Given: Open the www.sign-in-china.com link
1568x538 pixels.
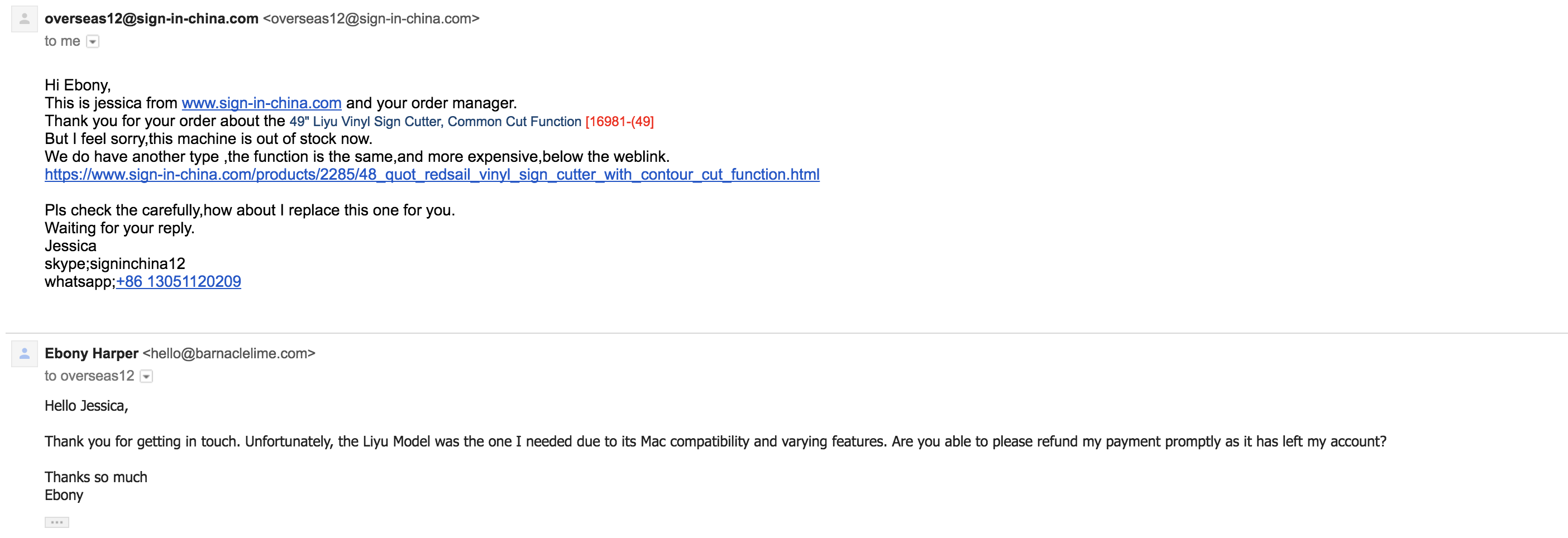Looking at the screenshot, I should click(261, 103).
